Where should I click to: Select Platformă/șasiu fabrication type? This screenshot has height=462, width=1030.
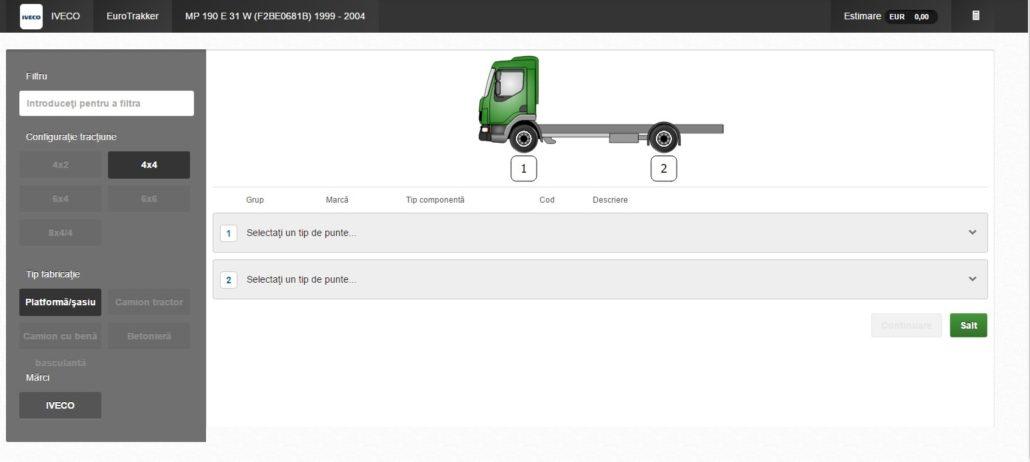[x=60, y=302]
